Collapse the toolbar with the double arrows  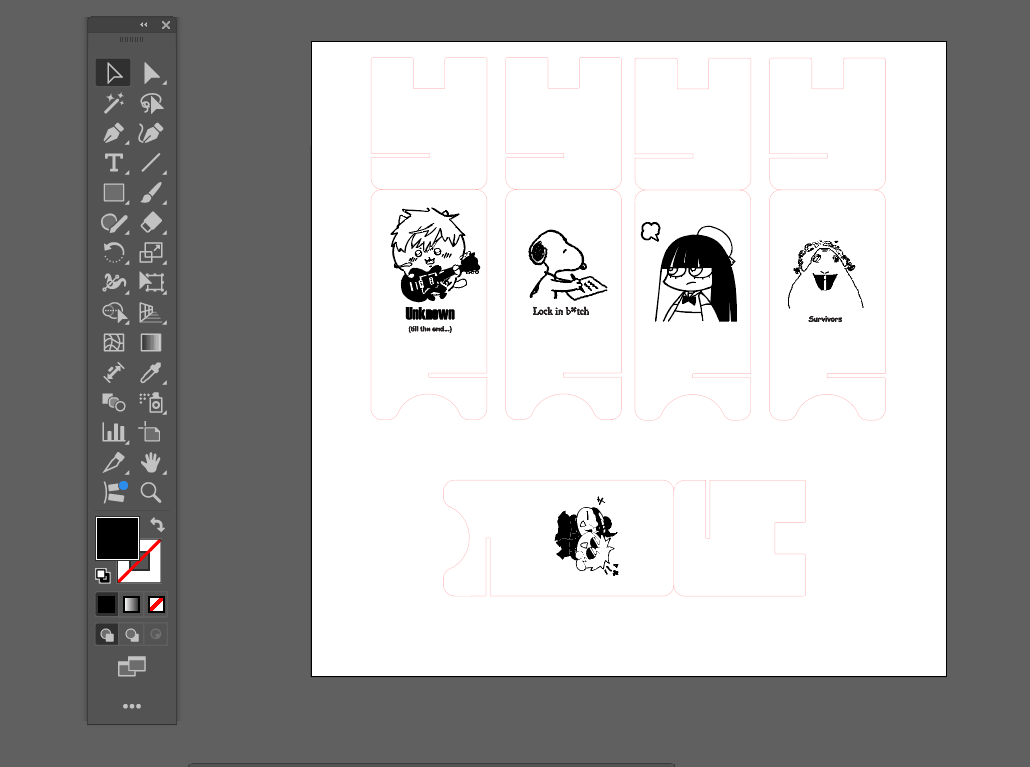[x=143, y=24]
